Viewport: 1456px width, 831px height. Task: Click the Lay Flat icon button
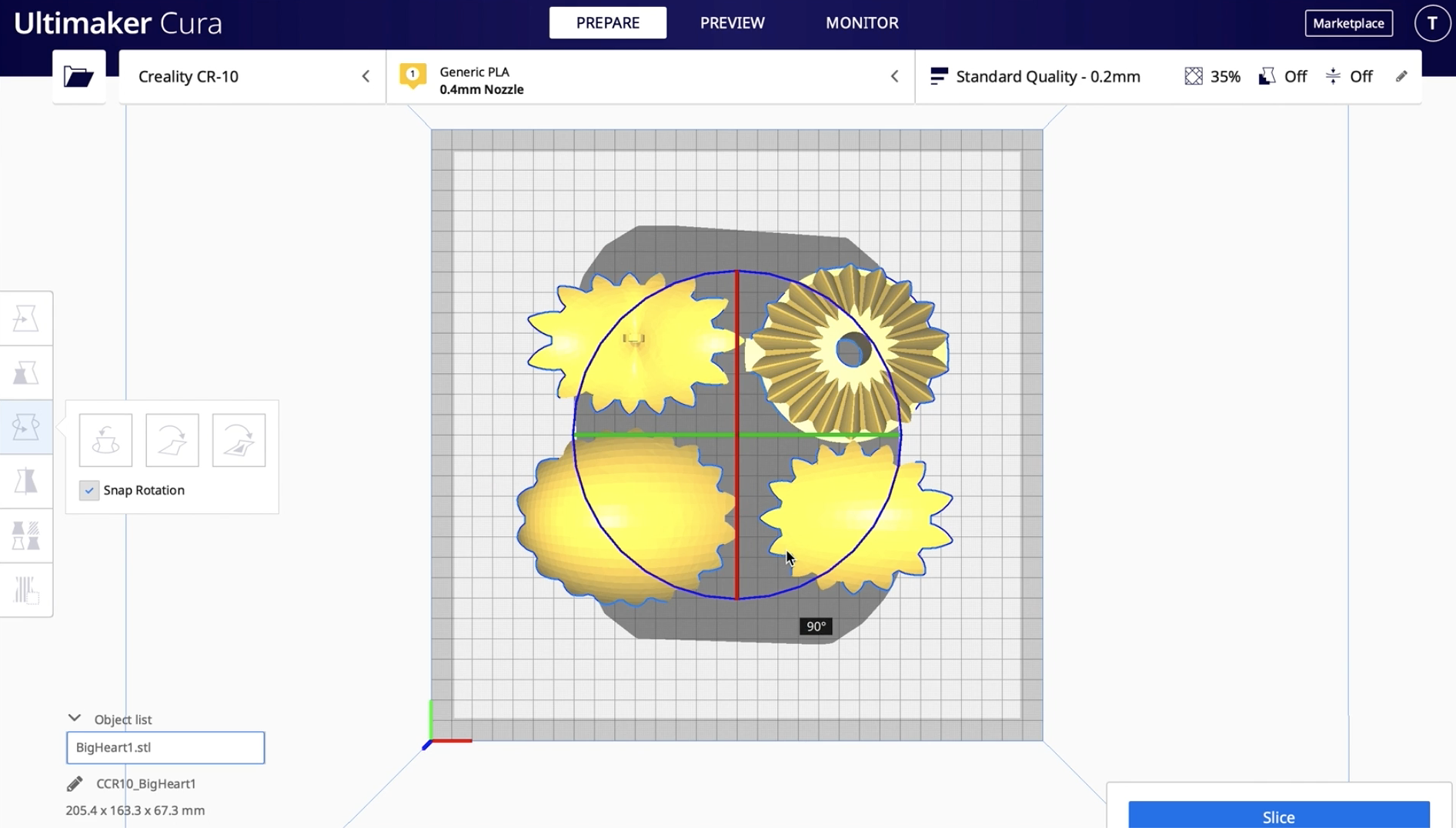click(172, 440)
